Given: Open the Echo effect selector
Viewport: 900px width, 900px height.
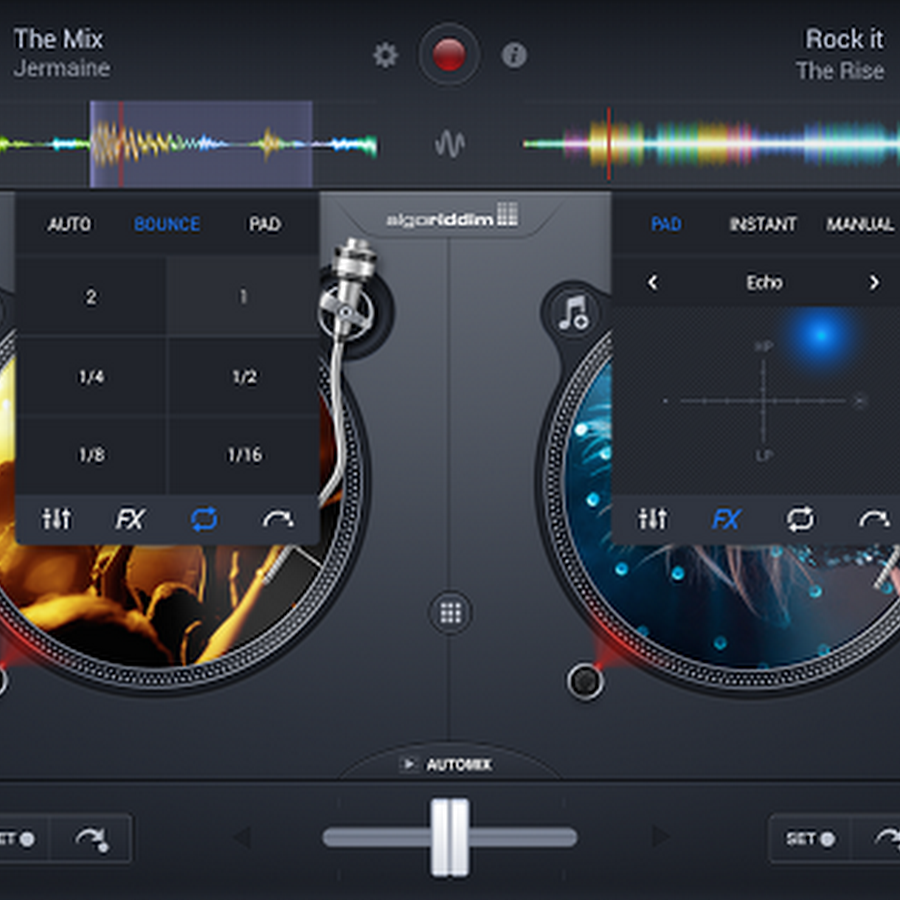Looking at the screenshot, I should 764,283.
